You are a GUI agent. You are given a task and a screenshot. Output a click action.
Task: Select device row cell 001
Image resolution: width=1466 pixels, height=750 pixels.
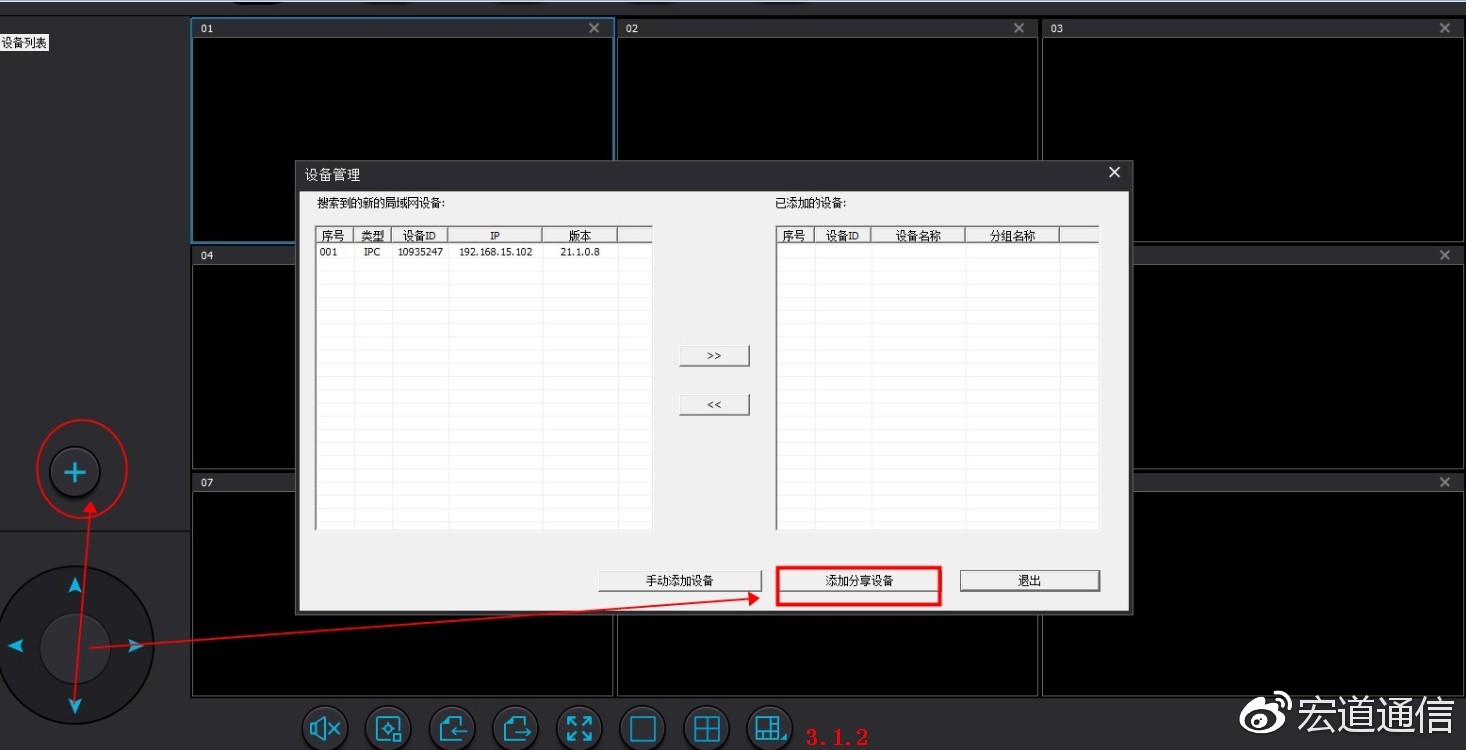click(329, 252)
